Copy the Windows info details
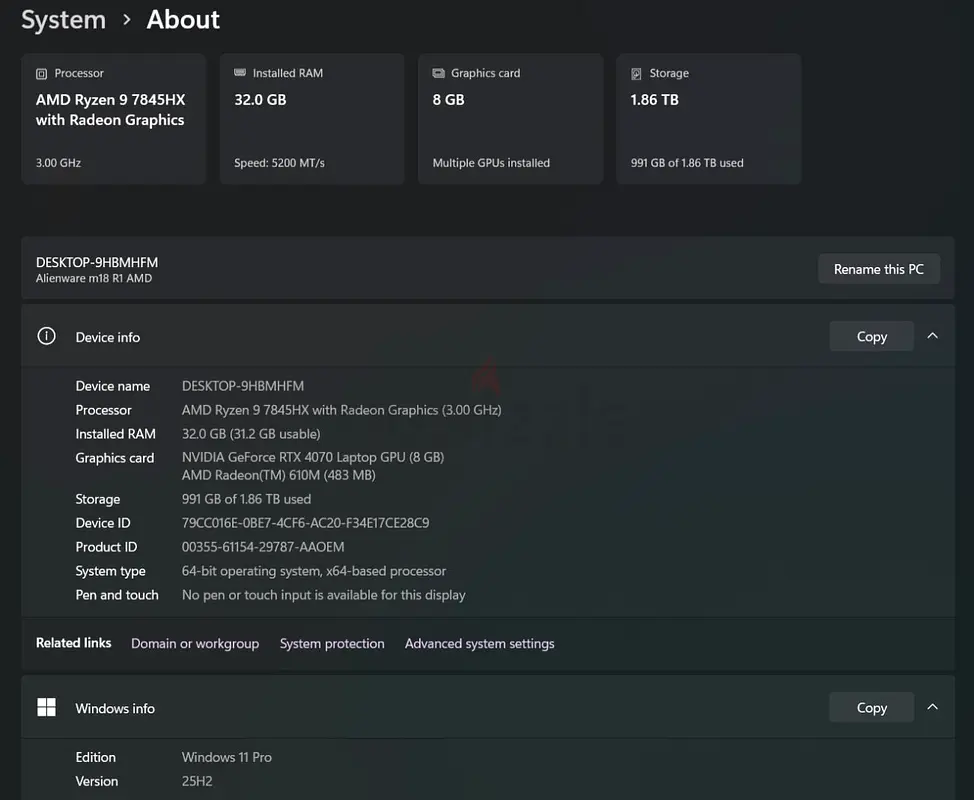The height and width of the screenshot is (800, 974). tap(872, 707)
